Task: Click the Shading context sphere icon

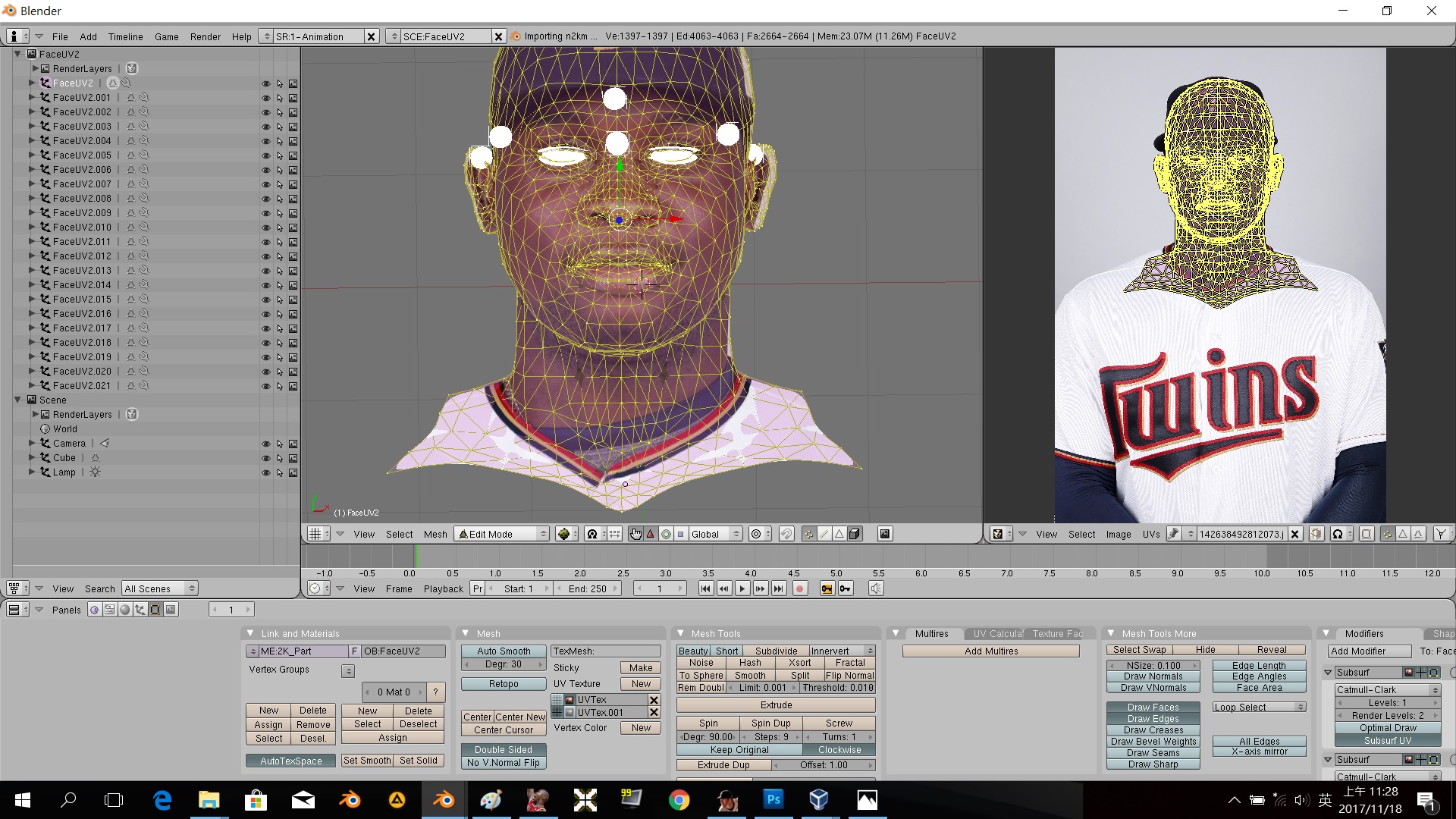Action: pyautogui.click(x=125, y=610)
